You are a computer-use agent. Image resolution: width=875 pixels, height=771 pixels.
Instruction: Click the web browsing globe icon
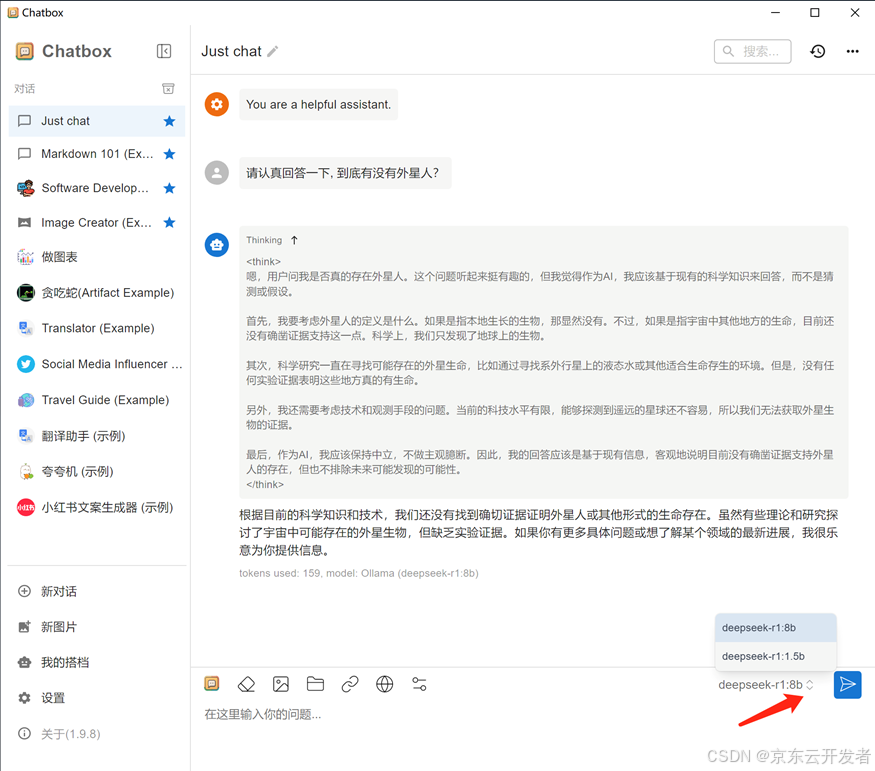tap(384, 683)
